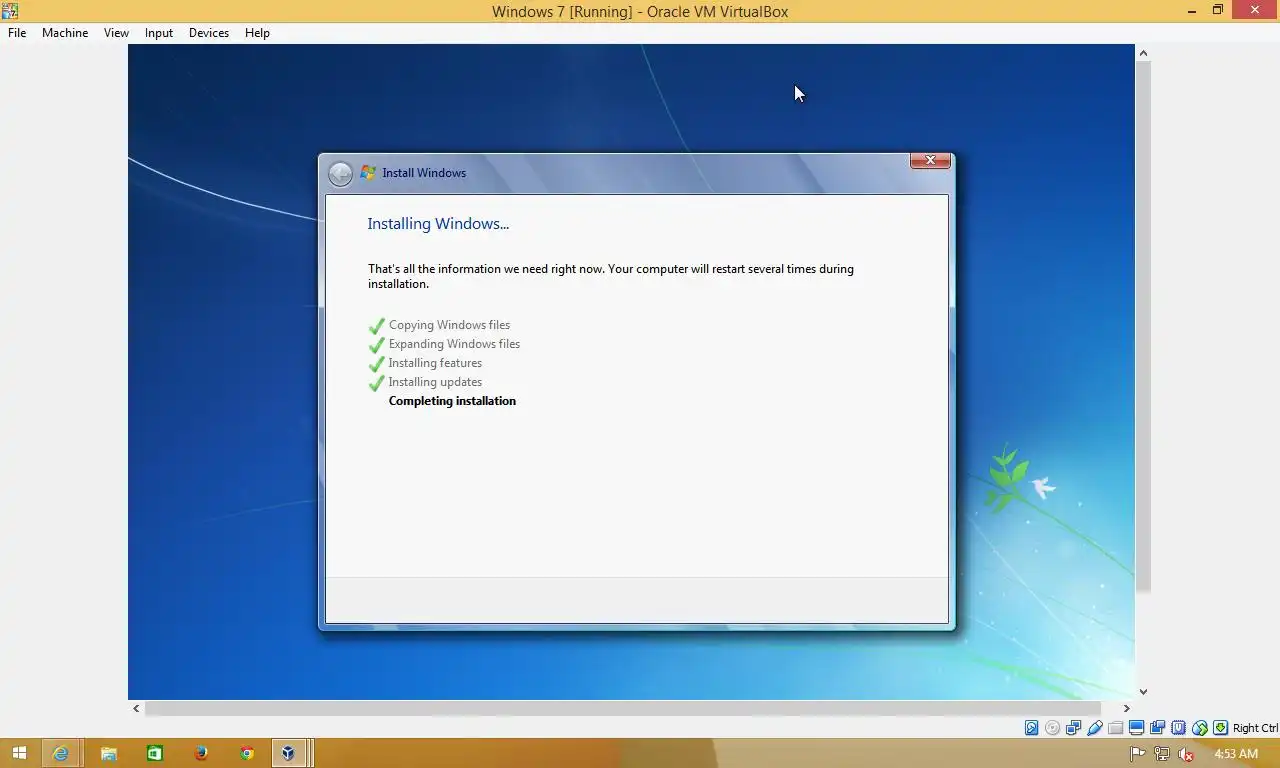Open the File menu
The height and width of the screenshot is (768, 1280).
click(17, 33)
